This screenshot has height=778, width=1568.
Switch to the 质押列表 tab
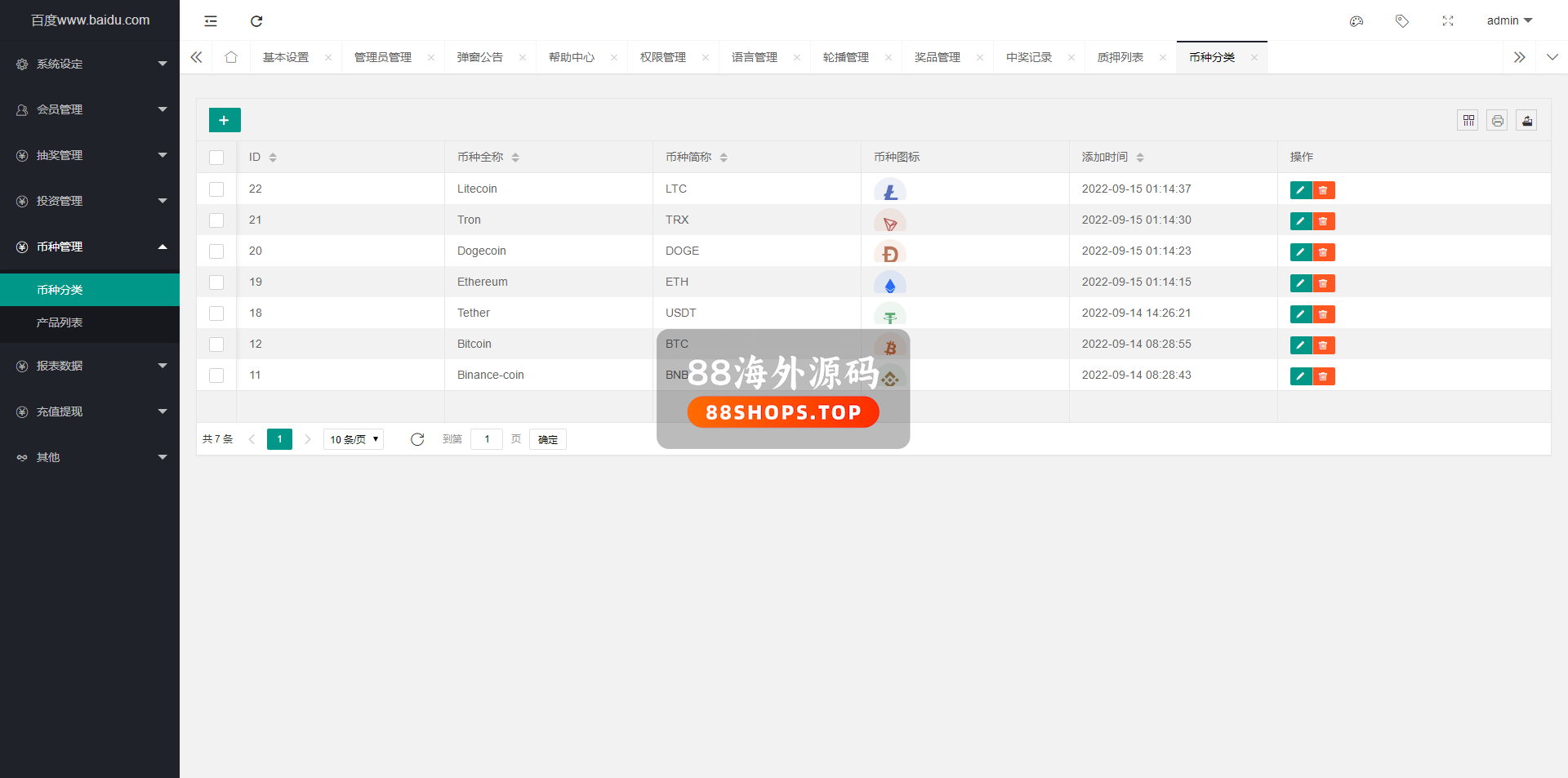(1120, 57)
